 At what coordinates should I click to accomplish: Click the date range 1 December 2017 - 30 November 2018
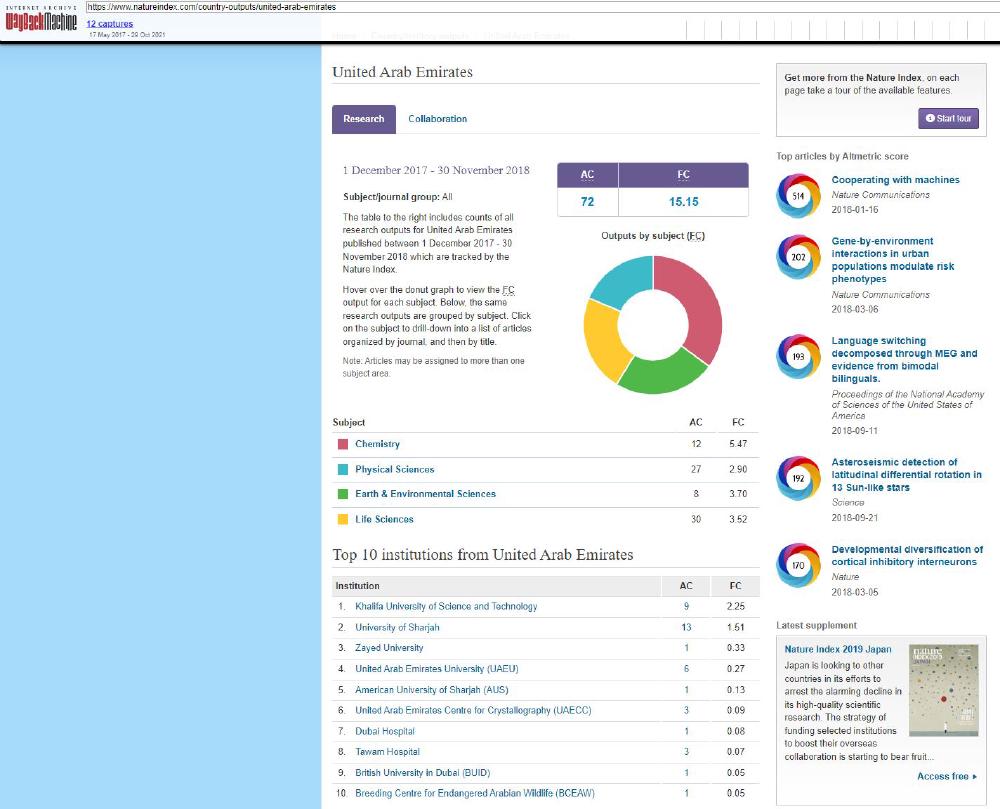pyautogui.click(x=436, y=171)
